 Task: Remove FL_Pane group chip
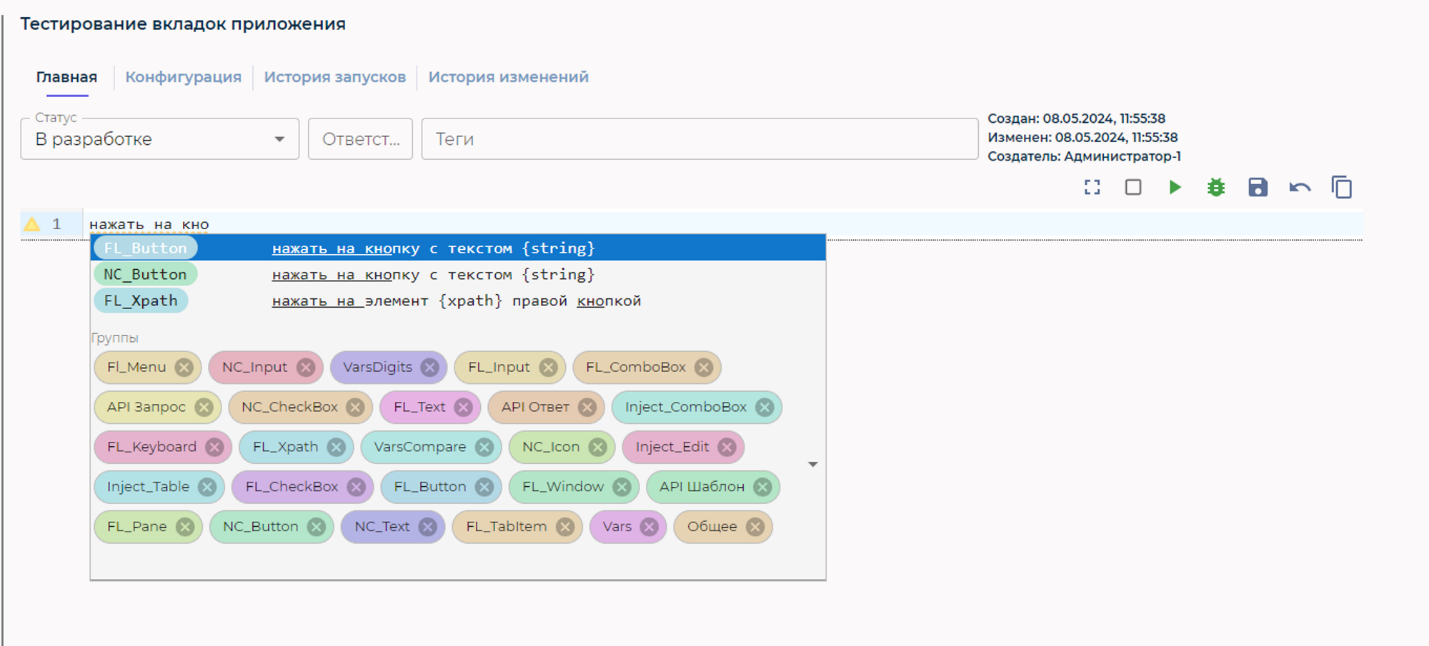pos(185,527)
